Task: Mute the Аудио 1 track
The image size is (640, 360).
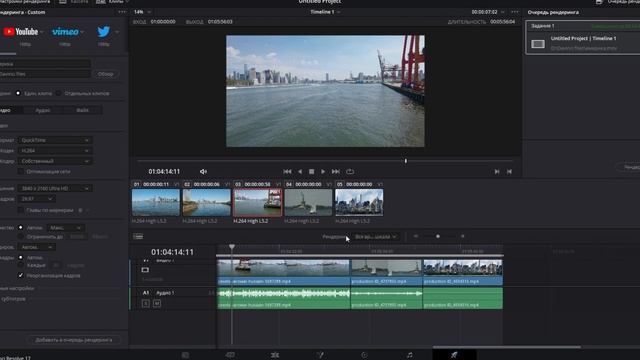Action: 157,304
